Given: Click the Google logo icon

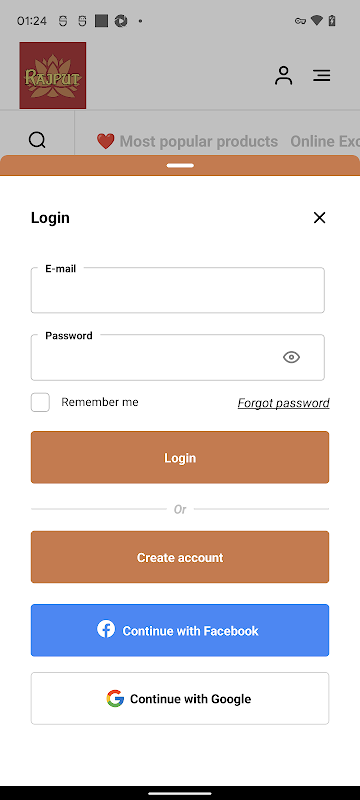Looking at the screenshot, I should click(x=115, y=698).
